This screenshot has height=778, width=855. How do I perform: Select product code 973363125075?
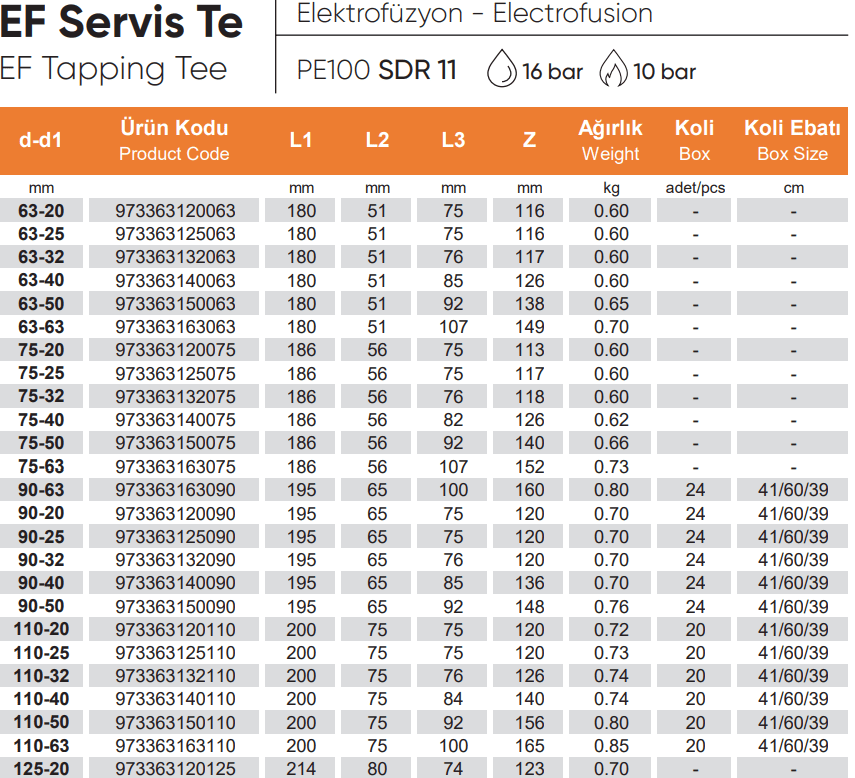175,374
